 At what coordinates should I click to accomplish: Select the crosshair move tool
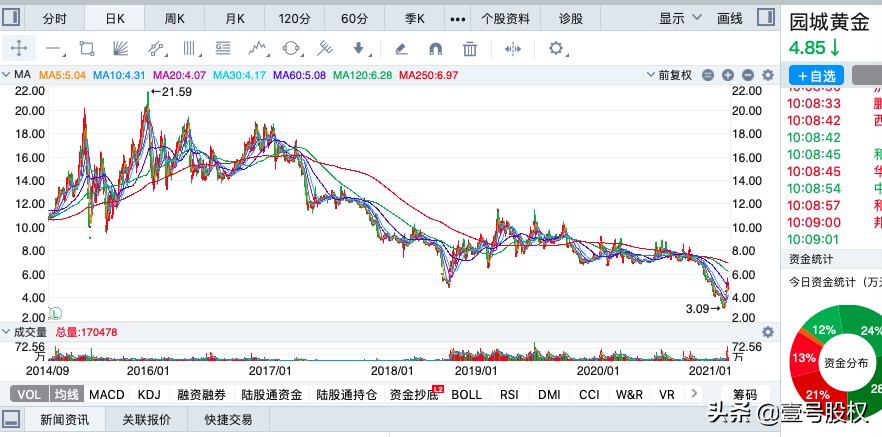[x=18, y=48]
